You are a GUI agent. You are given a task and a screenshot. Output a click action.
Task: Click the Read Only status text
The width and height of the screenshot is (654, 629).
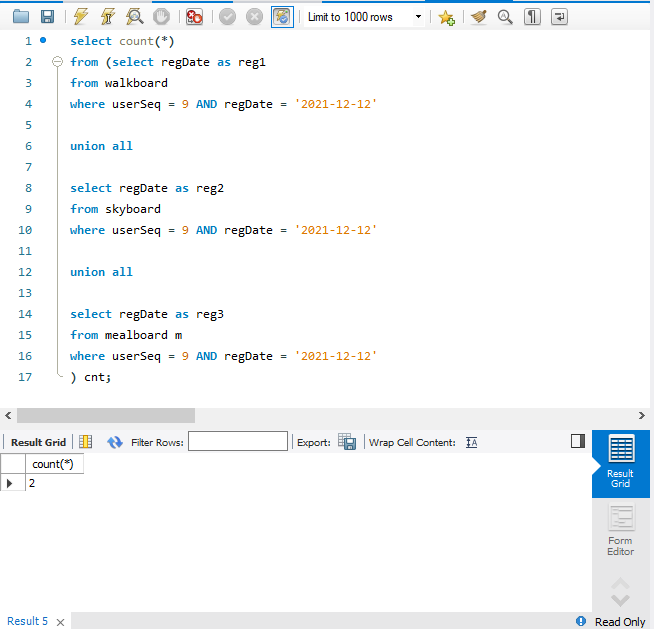[620, 621]
